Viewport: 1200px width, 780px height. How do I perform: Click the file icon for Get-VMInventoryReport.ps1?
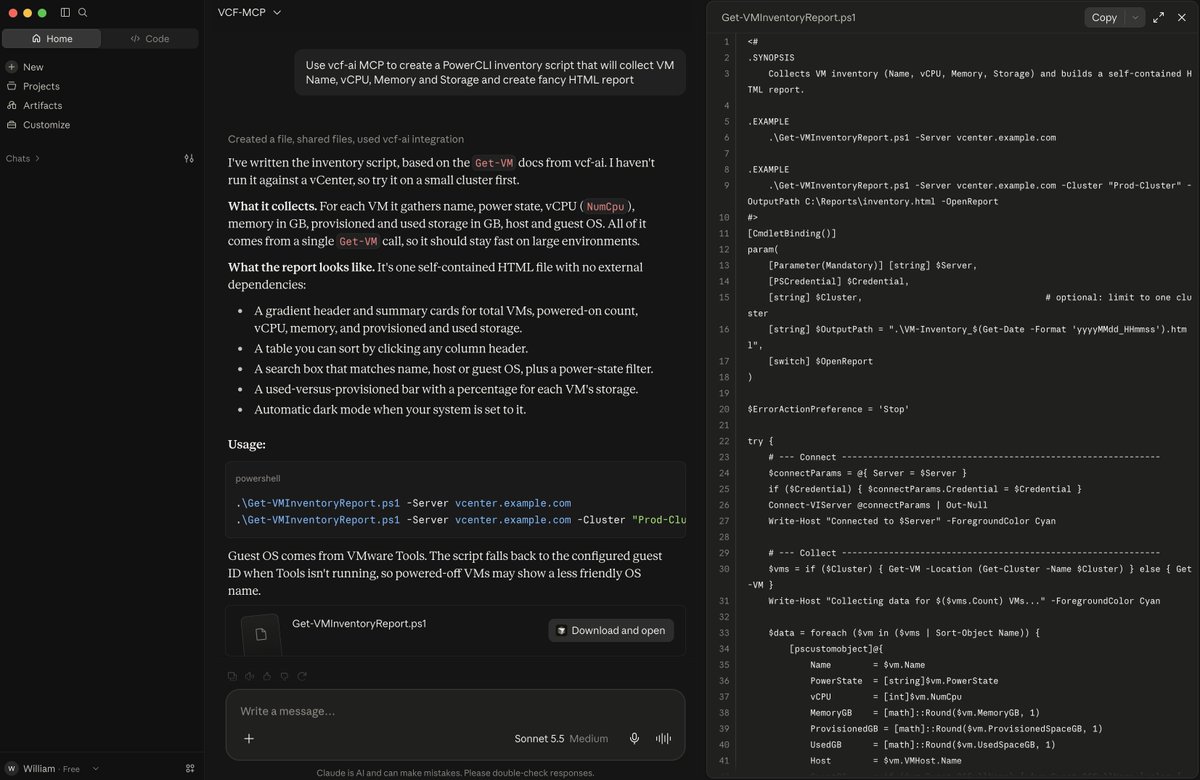[261, 634]
